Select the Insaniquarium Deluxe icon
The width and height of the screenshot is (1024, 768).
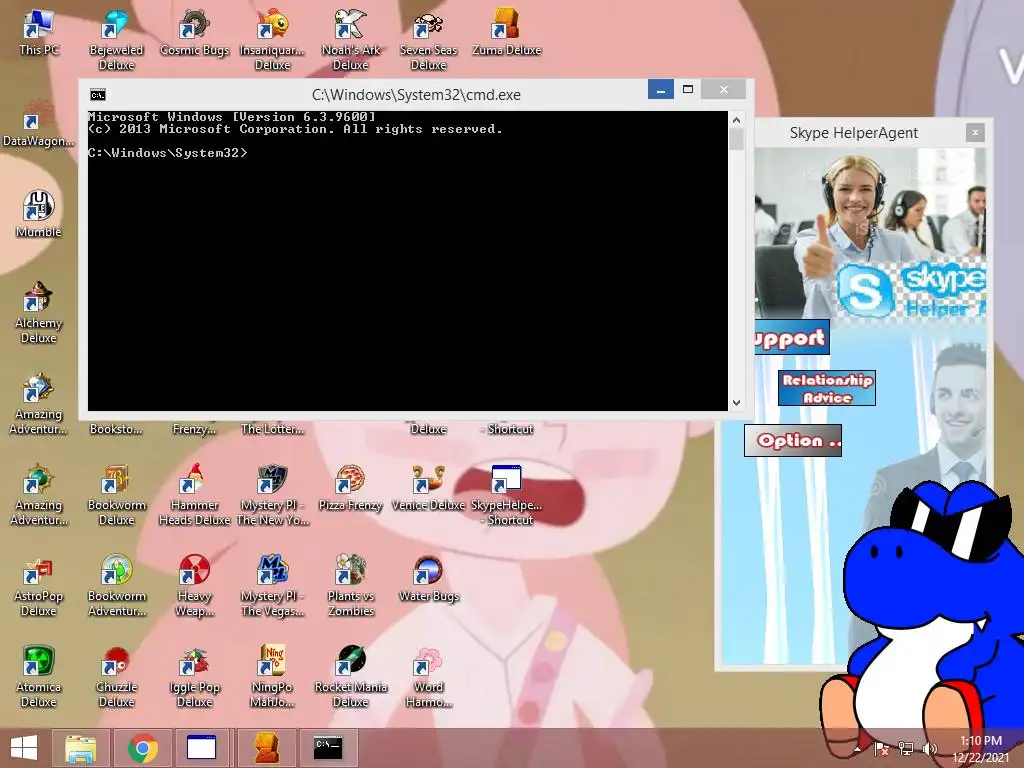click(272, 40)
